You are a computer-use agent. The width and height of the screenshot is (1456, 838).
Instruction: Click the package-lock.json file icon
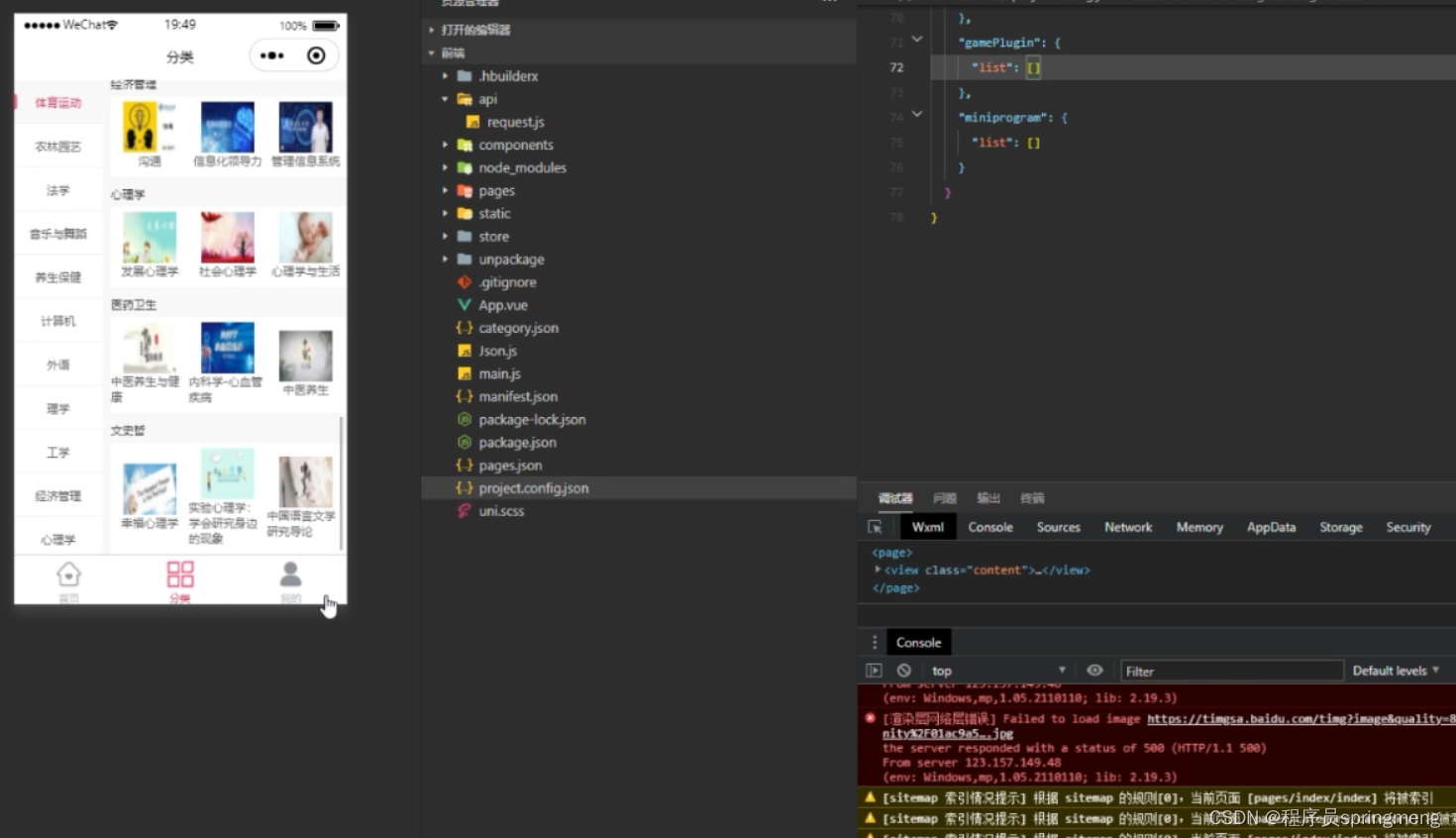464,419
